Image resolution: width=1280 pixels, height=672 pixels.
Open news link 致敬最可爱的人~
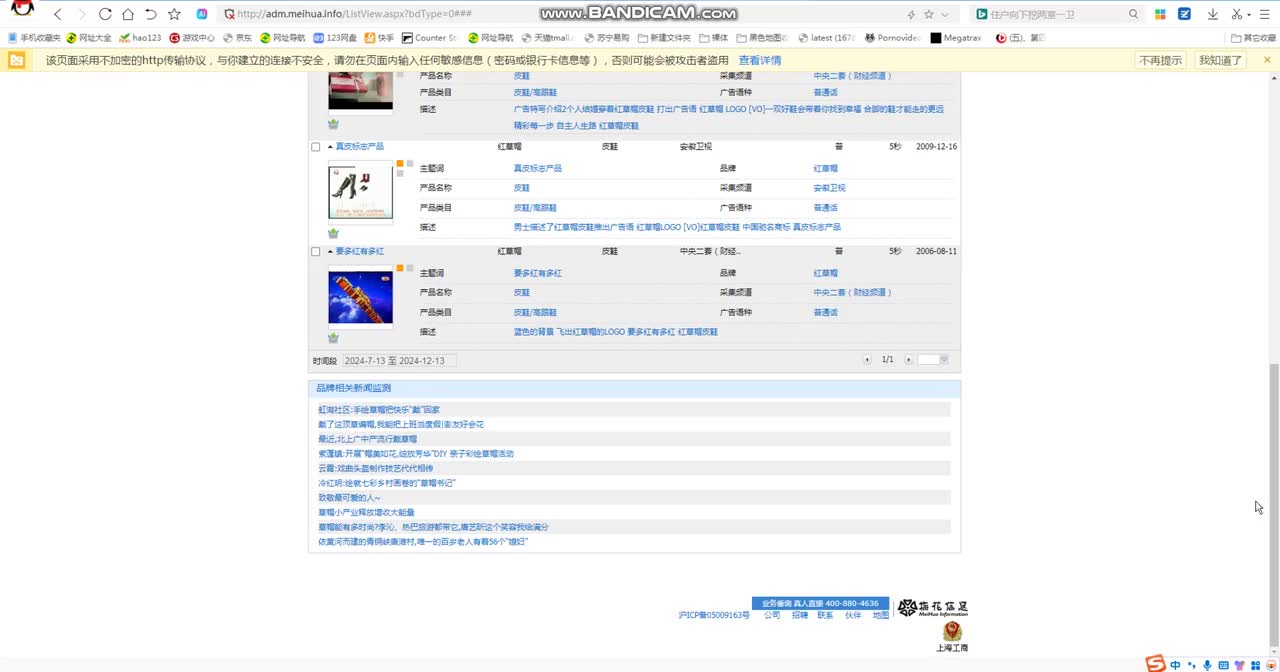(x=349, y=498)
